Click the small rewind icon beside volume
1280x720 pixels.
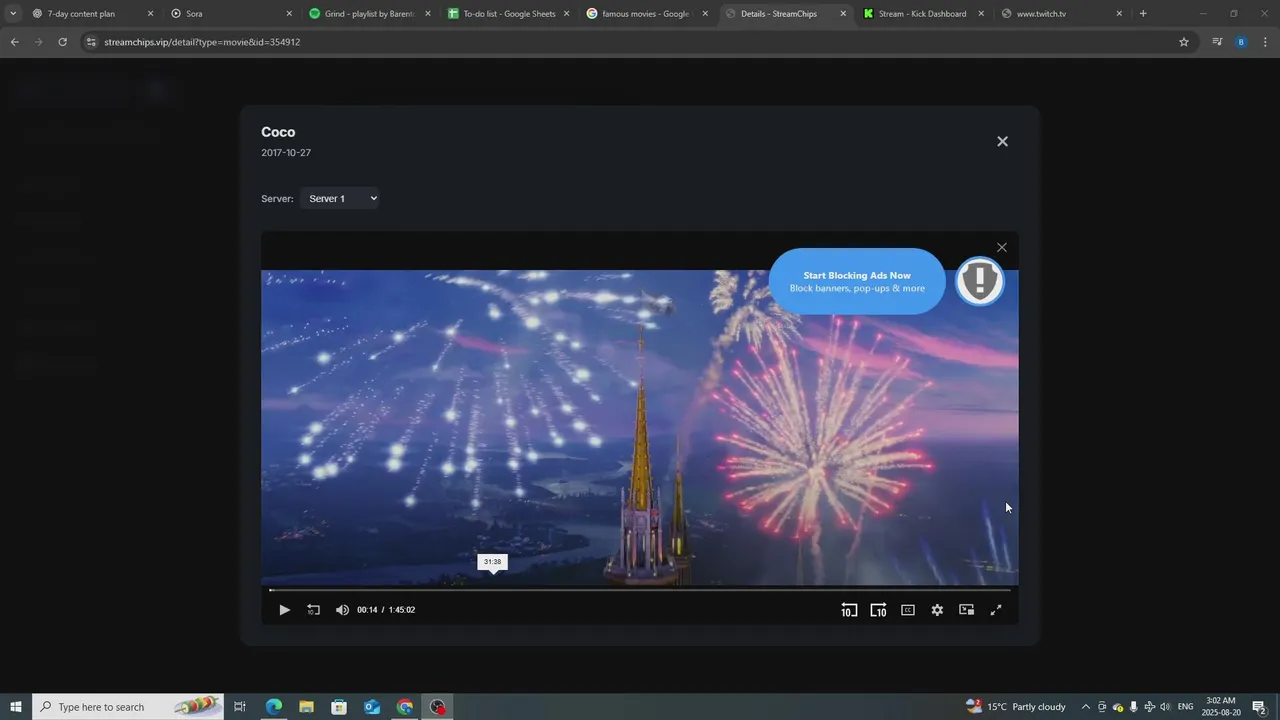pos(313,610)
